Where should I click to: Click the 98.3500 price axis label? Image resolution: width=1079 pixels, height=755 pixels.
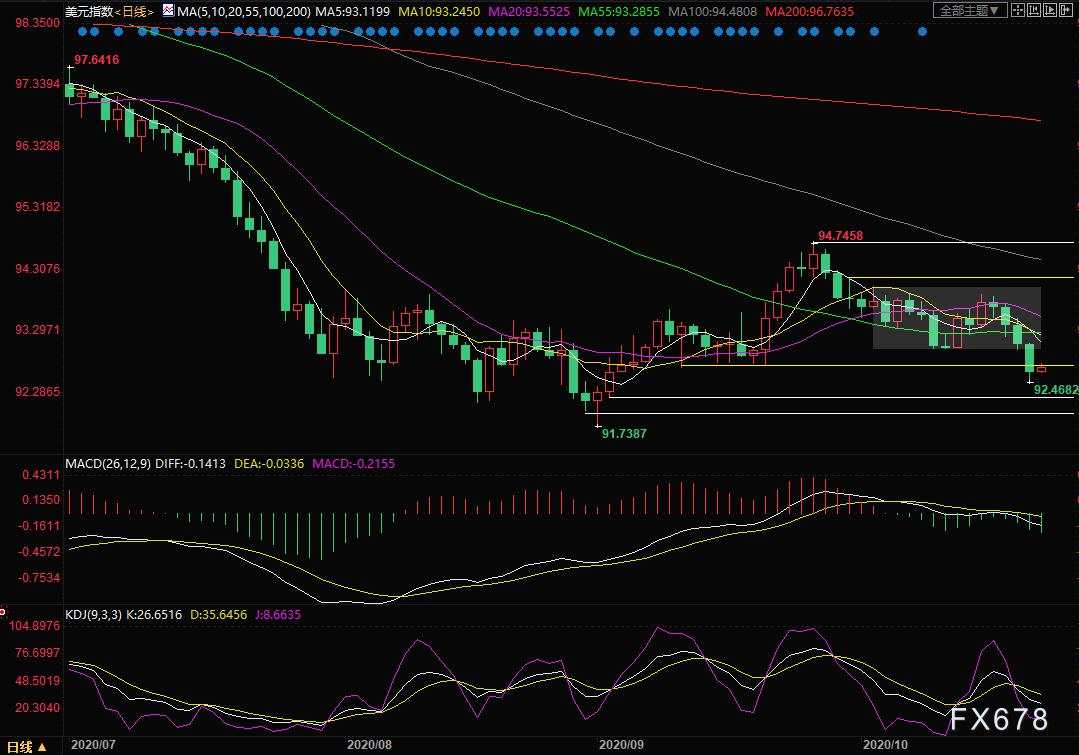click(38, 23)
